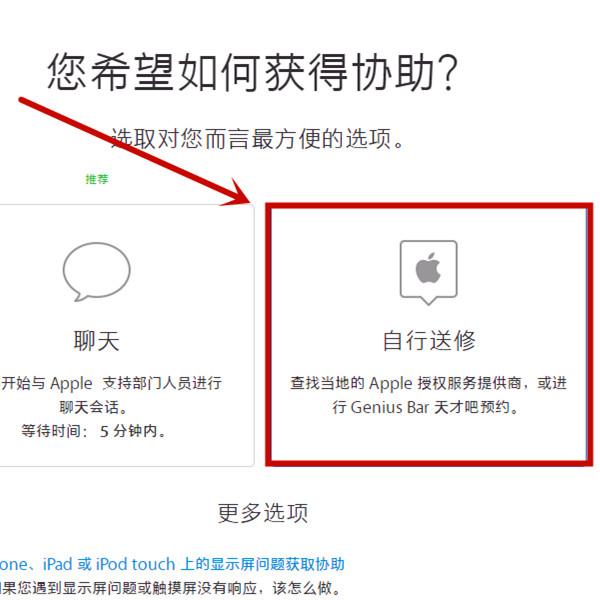Screen dimensions: 600x600
Task: Click the 等待时间 5 分钟内 text
Action: click(93, 431)
